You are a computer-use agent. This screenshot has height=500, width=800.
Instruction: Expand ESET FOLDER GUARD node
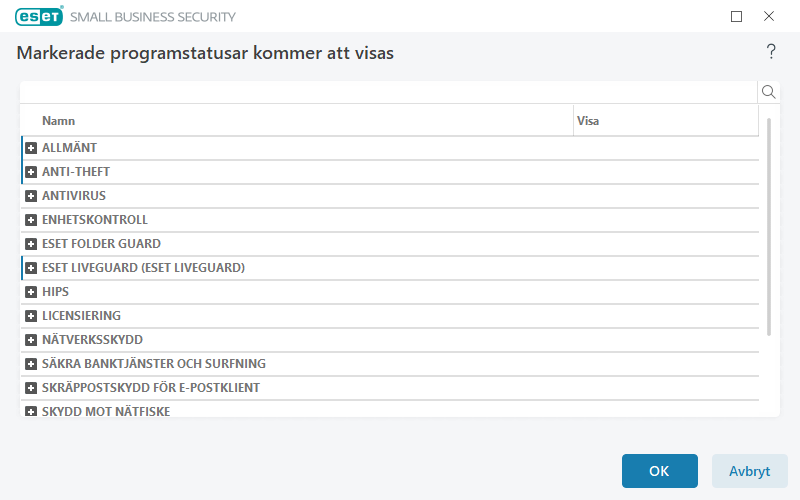[31, 244]
